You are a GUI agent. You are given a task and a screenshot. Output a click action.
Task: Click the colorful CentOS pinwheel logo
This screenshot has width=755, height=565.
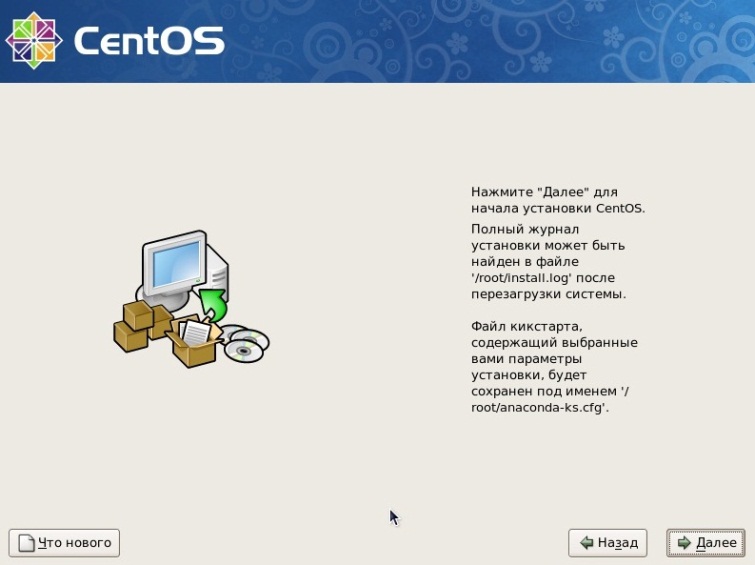point(34,40)
